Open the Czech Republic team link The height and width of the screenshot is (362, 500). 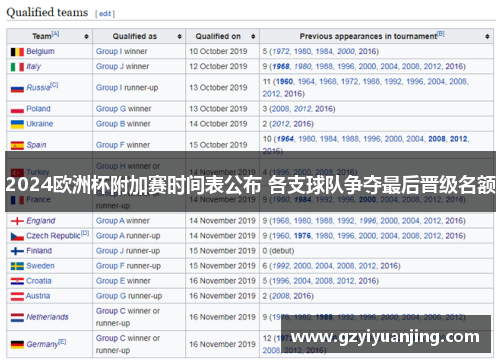coord(53,236)
